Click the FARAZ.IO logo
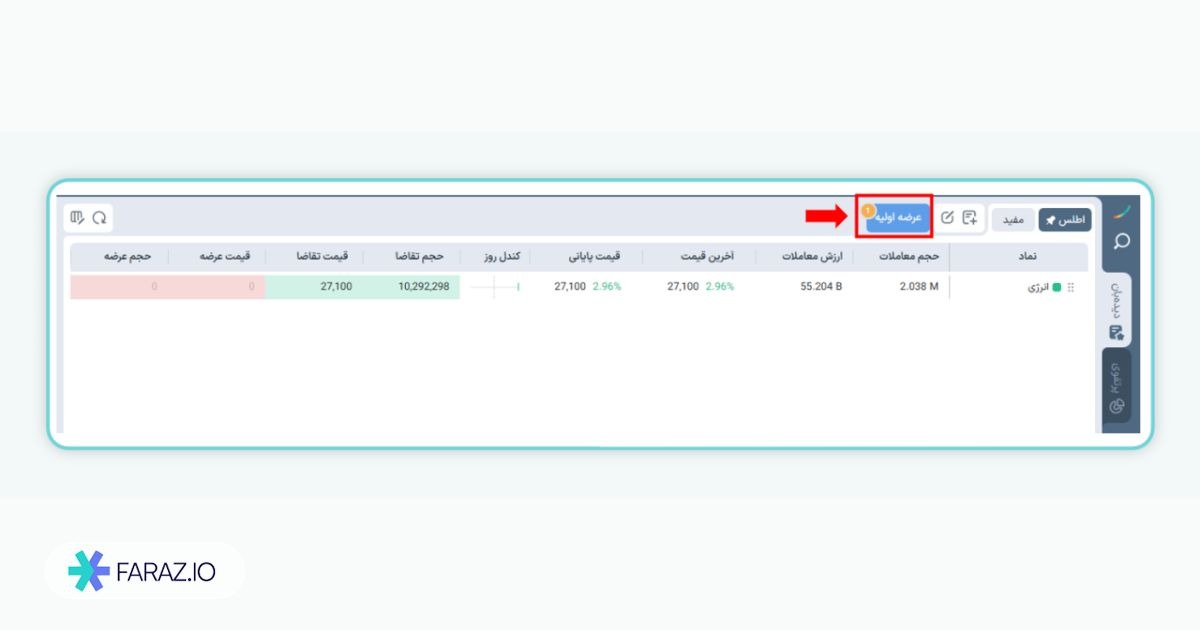Screen dimensions: 1200x630 [144, 571]
